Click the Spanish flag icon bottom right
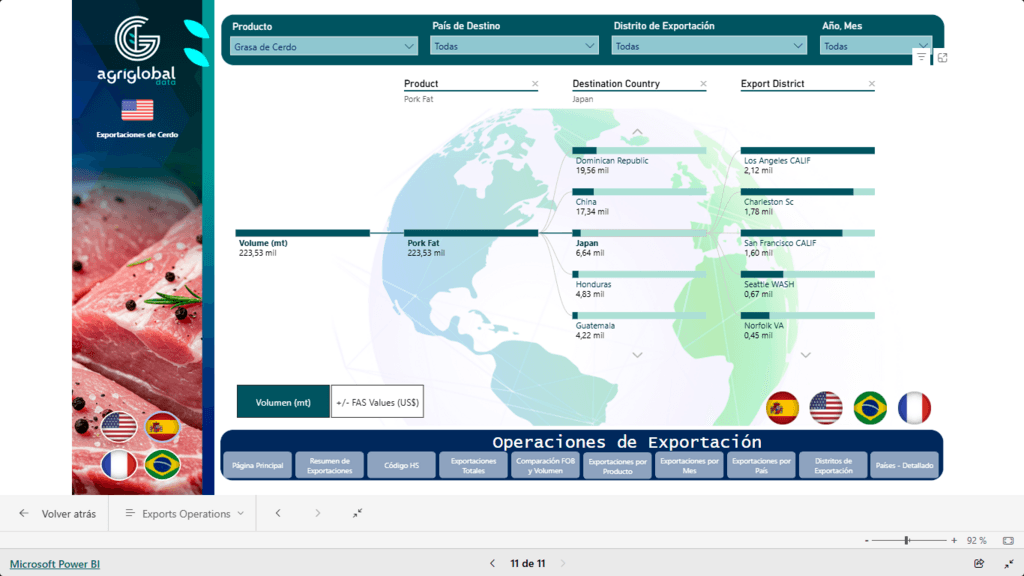Image resolution: width=1024 pixels, height=576 pixels. (782, 408)
